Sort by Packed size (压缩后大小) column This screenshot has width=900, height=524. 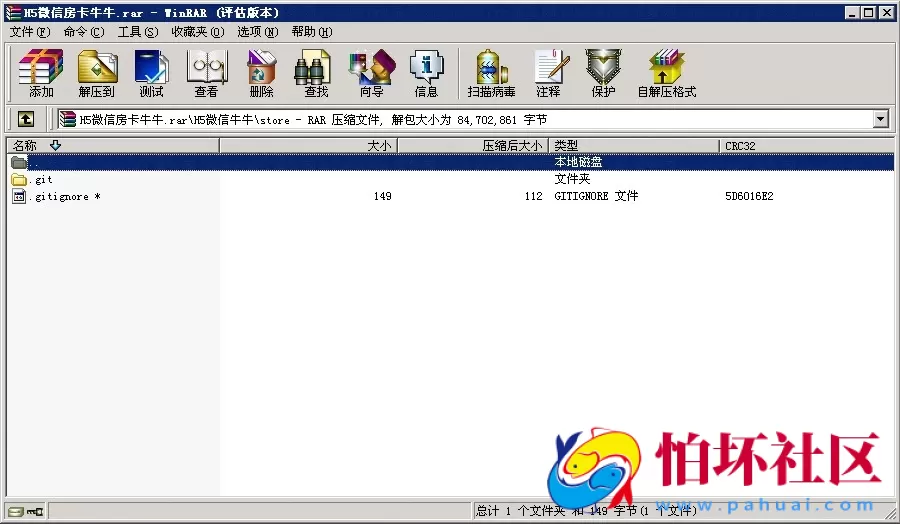[473, 146]
